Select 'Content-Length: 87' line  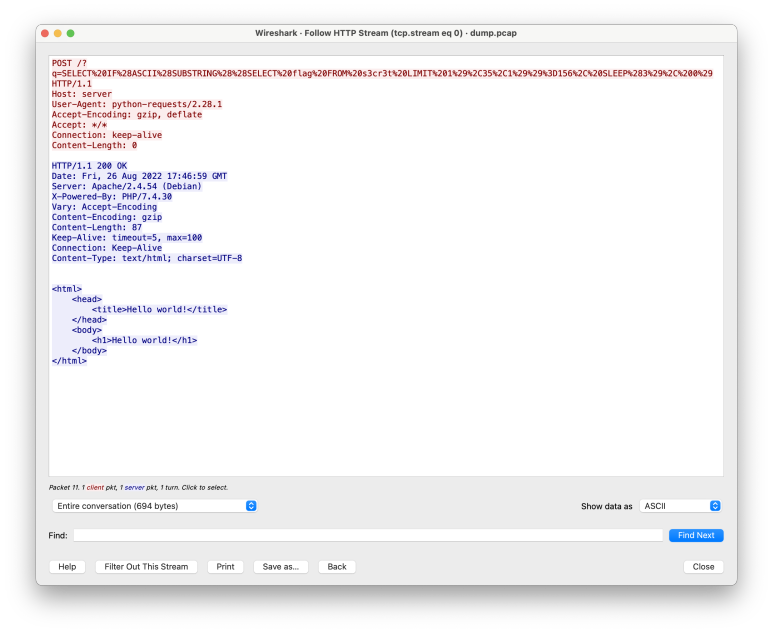(97, 227)
